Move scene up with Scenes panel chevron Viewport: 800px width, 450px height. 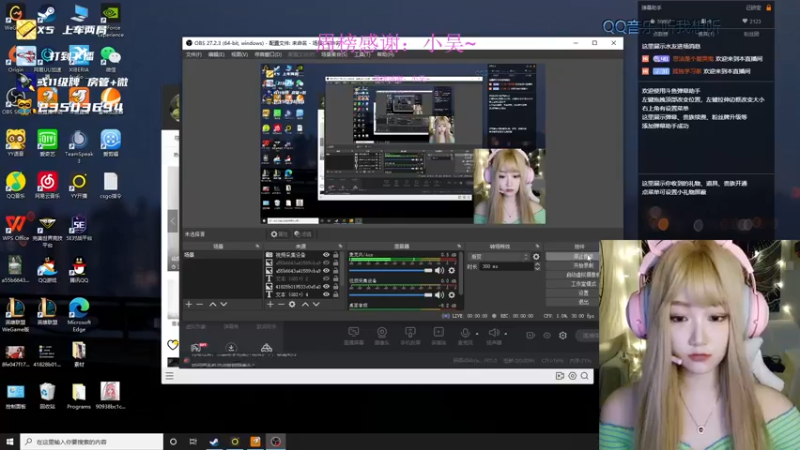coord(213,304)
